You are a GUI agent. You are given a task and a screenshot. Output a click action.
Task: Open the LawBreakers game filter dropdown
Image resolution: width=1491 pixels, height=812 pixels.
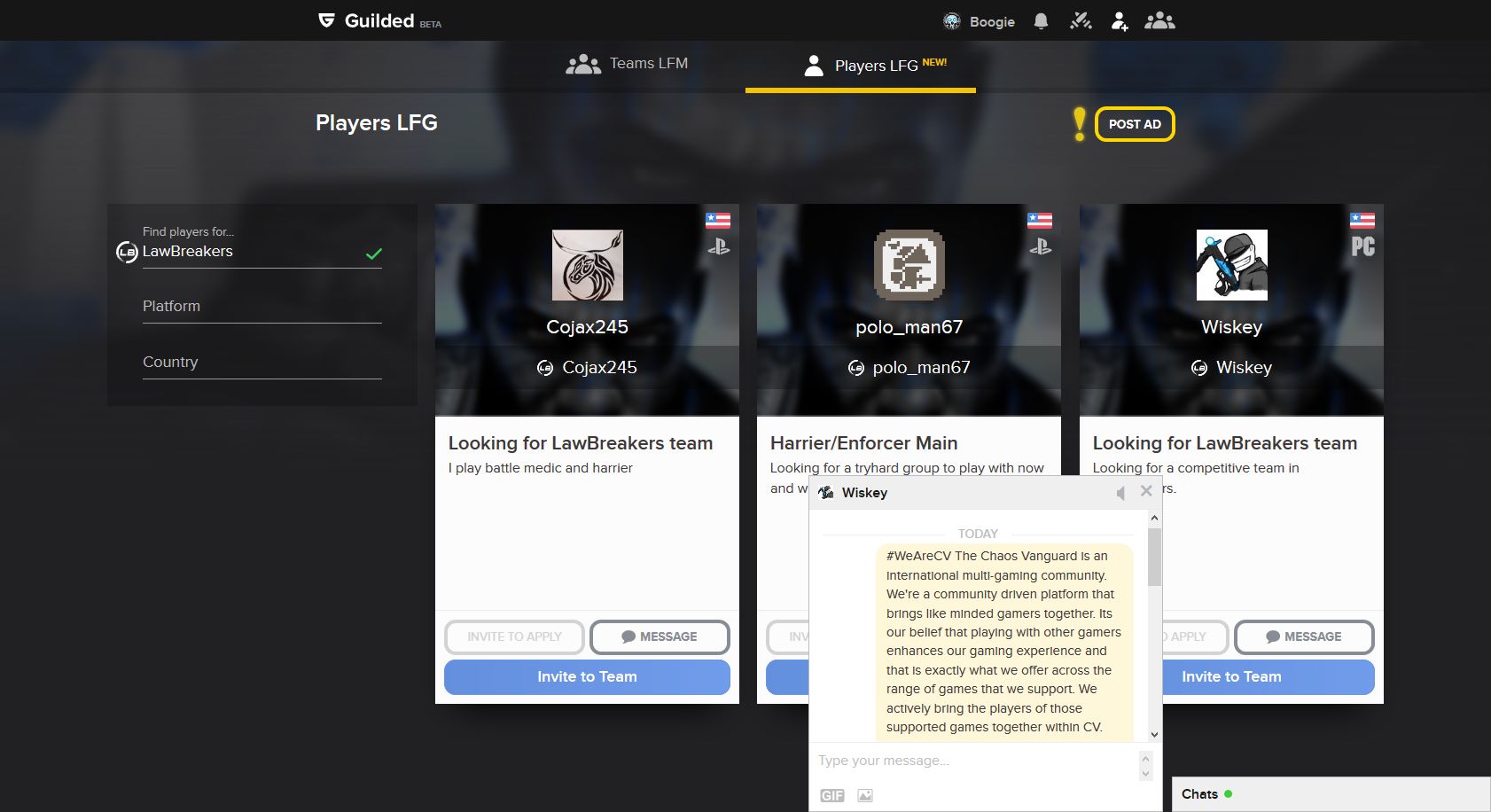pyautogui.click(x=262, y=252)
